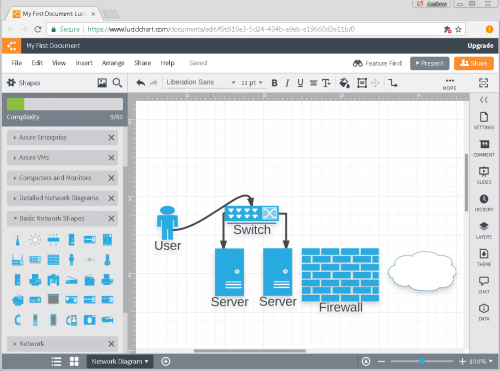
Task: Open the File menu
Action: click(17, 63)
